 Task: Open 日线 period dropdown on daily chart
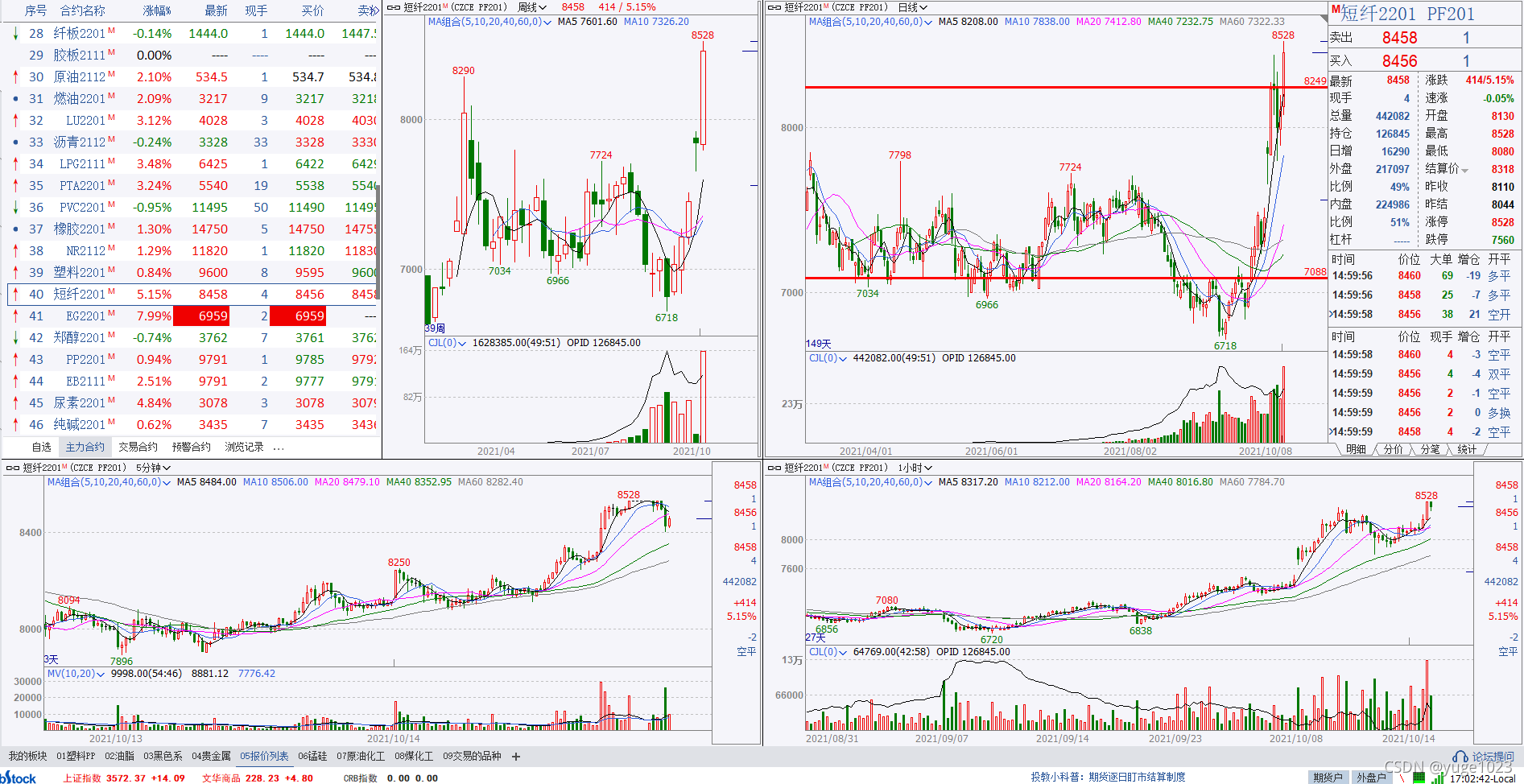coord(913,7)
